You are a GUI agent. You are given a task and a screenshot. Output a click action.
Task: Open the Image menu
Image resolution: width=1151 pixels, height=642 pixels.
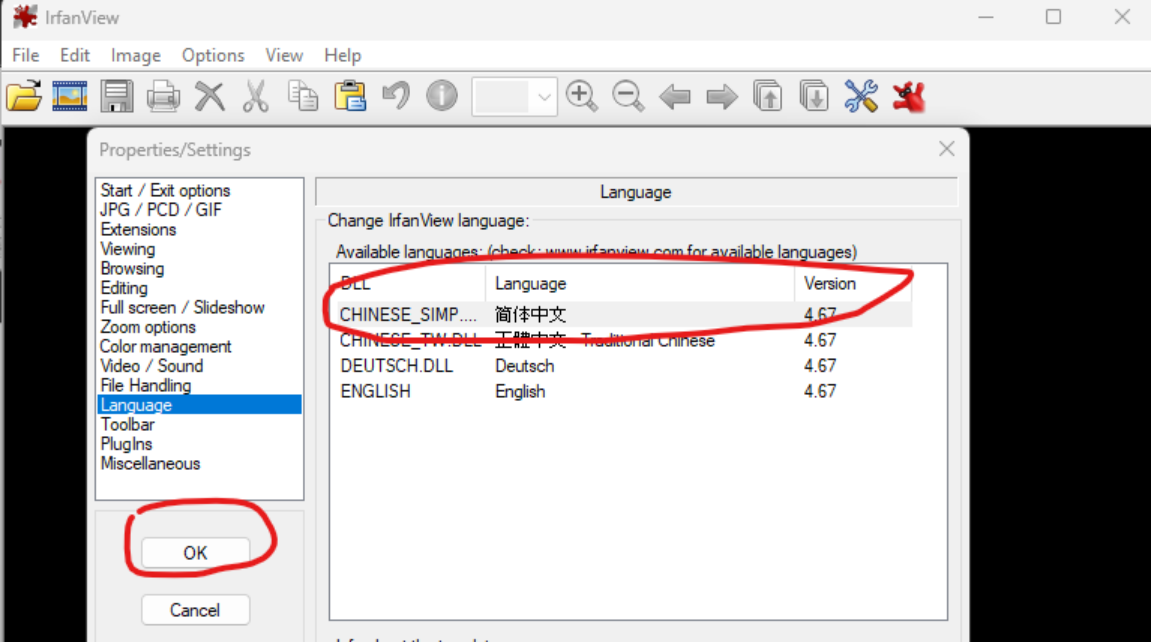(x=136, y=56)
